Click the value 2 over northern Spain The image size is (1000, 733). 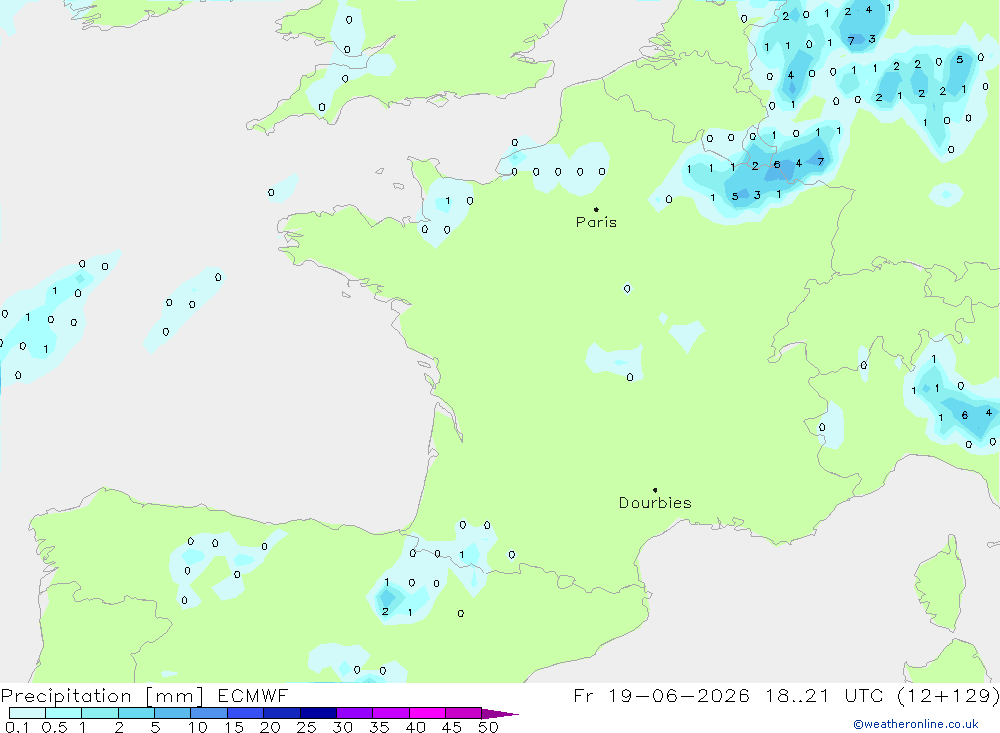(x=385, y=611)
